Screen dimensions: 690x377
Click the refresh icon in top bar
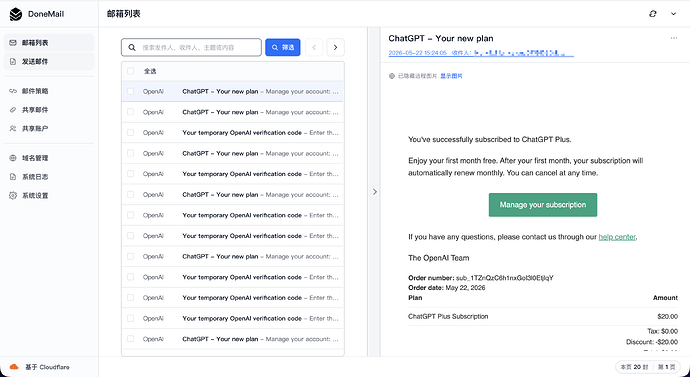(x=653, y=14)
